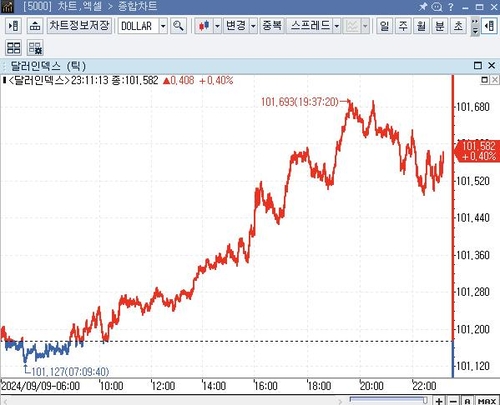Click the chart zoom slider bar
Viewport: 500px width, 405px height.
coord(389,400)
